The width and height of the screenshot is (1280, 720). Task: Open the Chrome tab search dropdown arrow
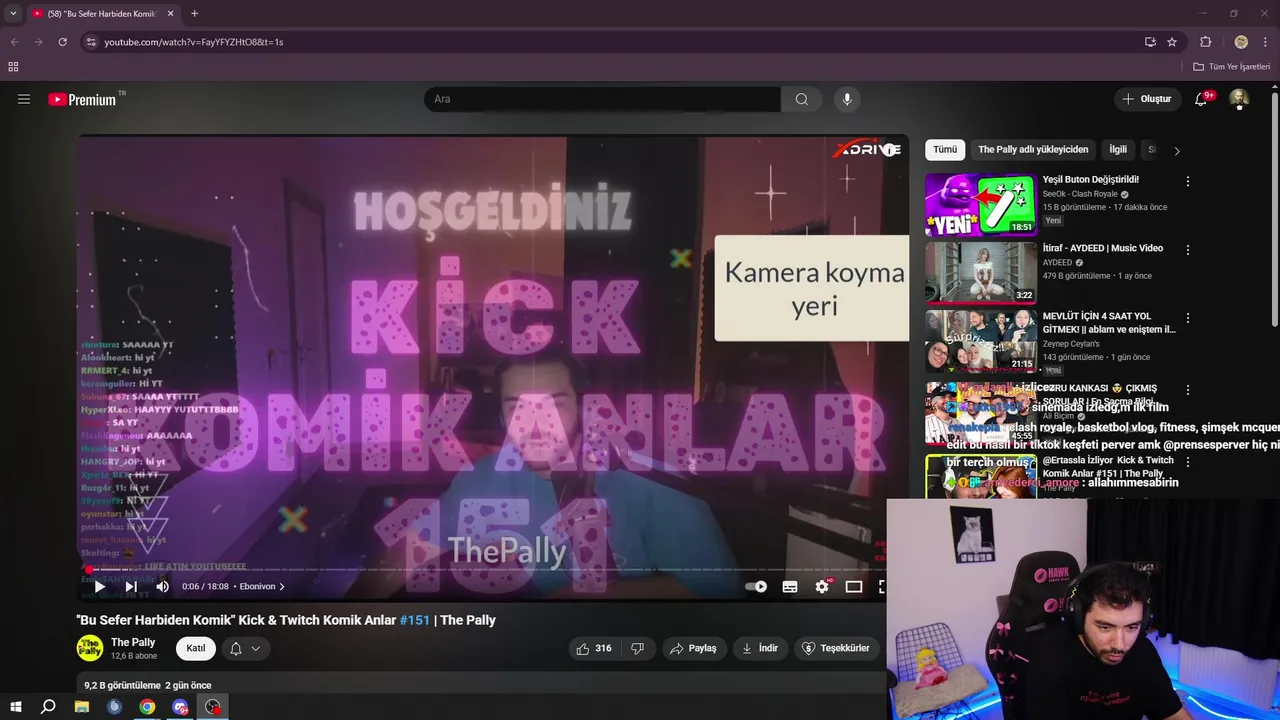[13, 13]
